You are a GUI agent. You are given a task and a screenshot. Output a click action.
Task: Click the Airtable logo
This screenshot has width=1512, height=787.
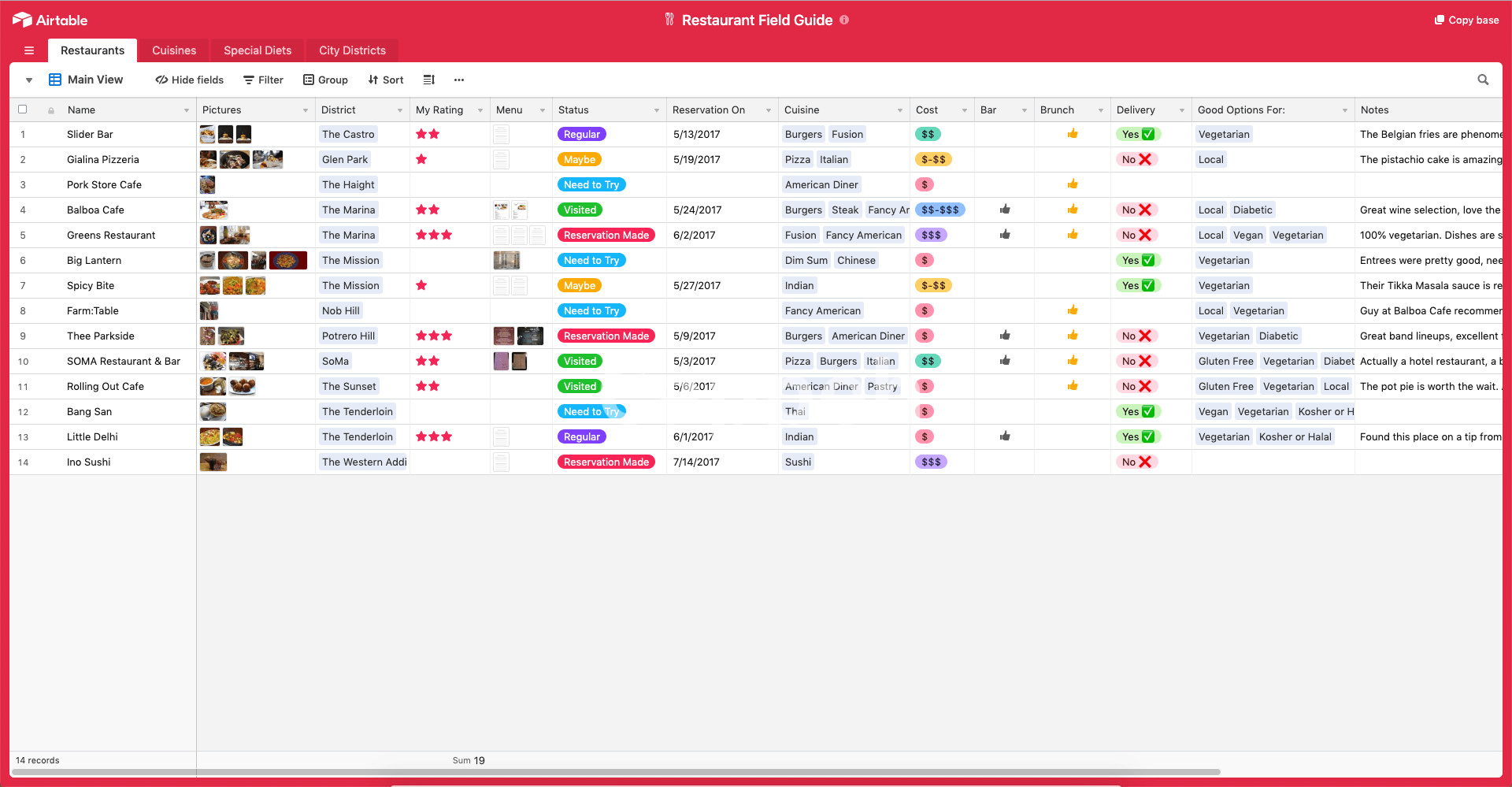tap(50, 20)
